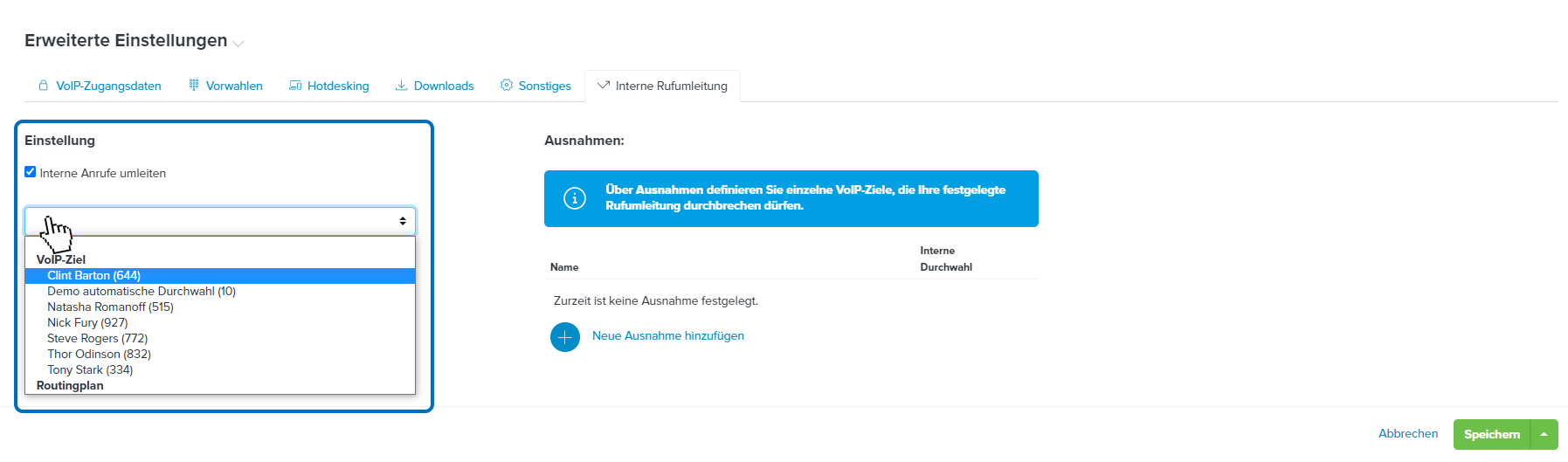Viewport: 1568px width, 462px height.
Task: Click the gear icon next to Sonstiges
Action: click(x=507, y=86)
